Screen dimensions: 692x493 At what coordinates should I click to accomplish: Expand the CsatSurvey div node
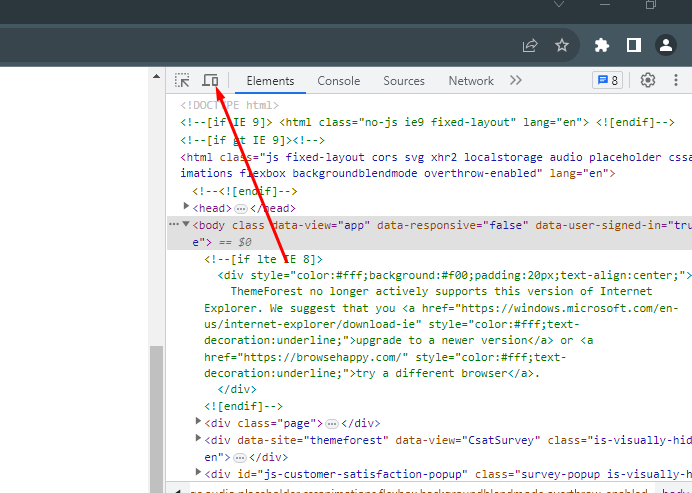point(198,438)
